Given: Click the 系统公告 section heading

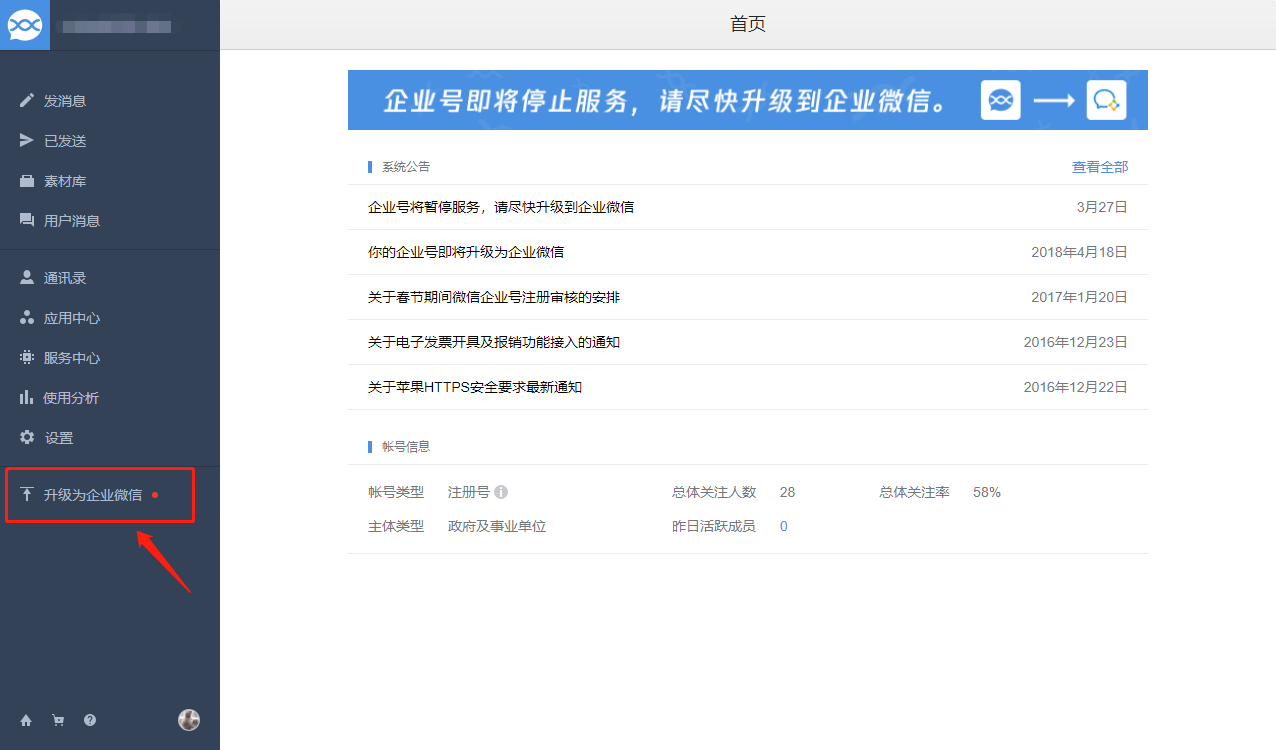Looking at the screenshot, I should (x=406, y=167).
